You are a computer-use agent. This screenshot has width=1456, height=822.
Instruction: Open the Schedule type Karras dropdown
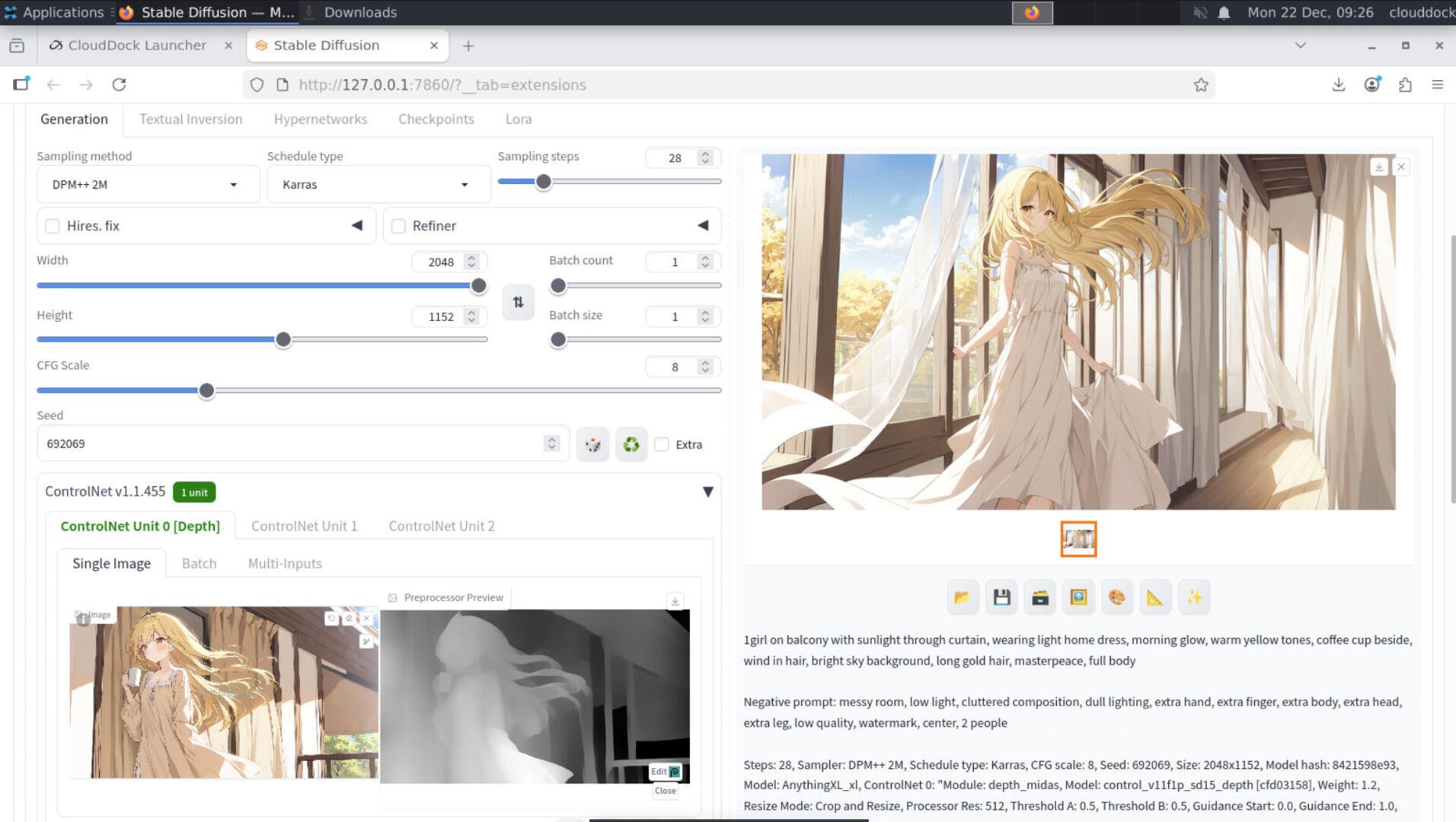(376, 185)
